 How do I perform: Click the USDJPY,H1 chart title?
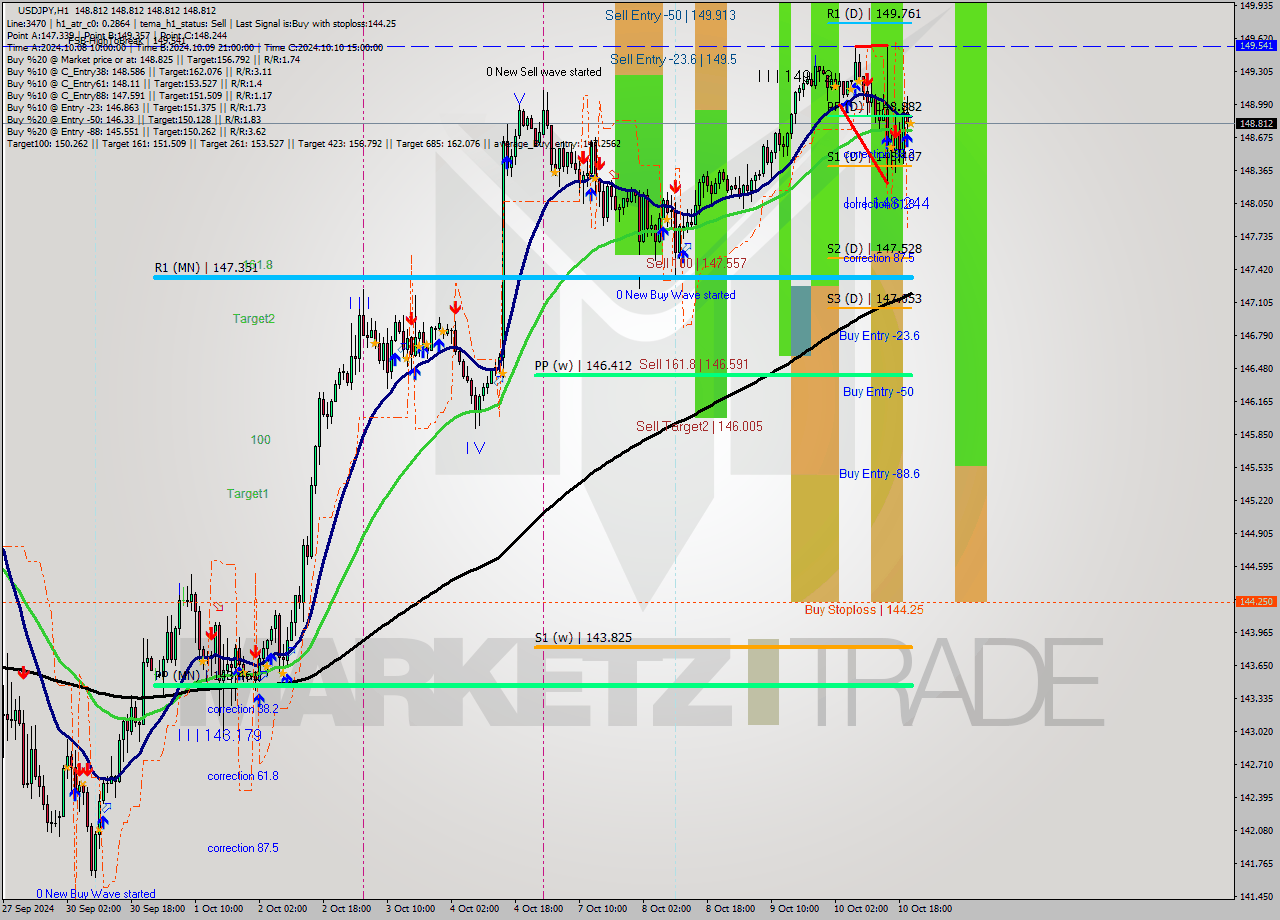[43, 9]
